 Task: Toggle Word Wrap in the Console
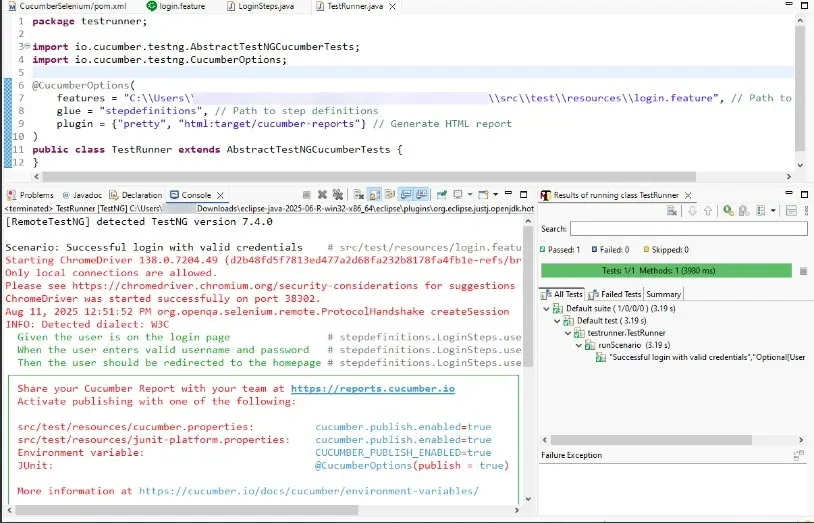pos(390,195)
